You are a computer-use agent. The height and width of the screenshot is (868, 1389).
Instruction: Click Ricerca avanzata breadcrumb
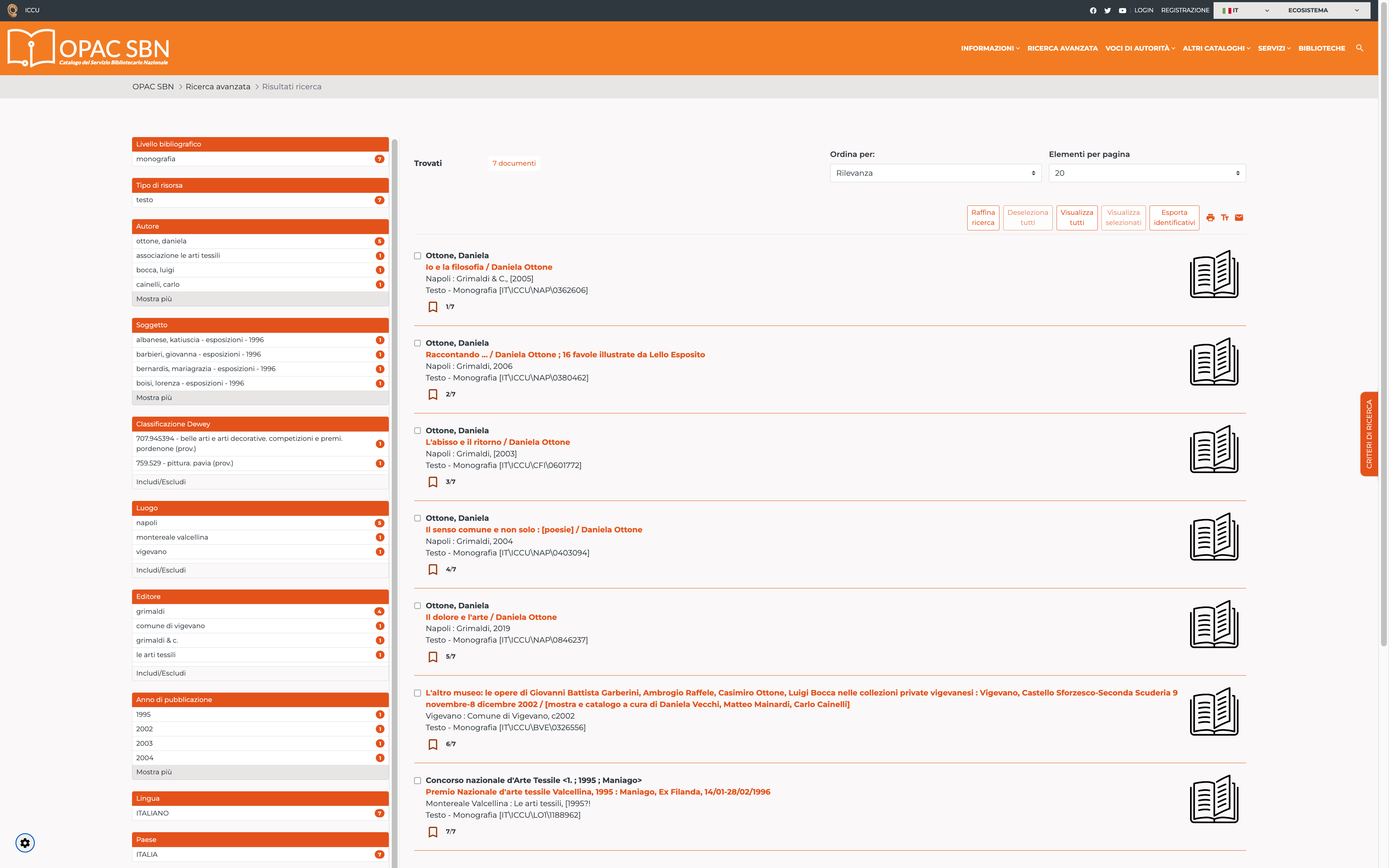click(217, 87)
